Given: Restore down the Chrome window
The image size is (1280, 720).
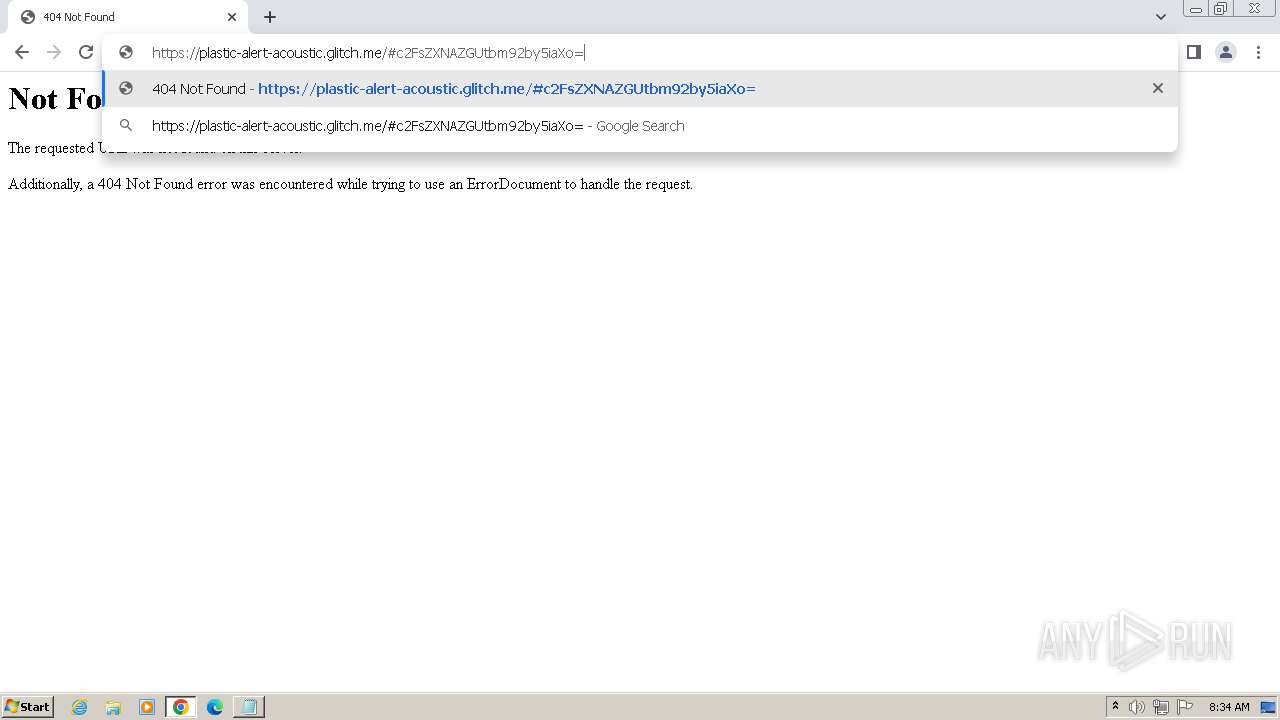Looking at the screenshot, I should [x=1221, y=9].
